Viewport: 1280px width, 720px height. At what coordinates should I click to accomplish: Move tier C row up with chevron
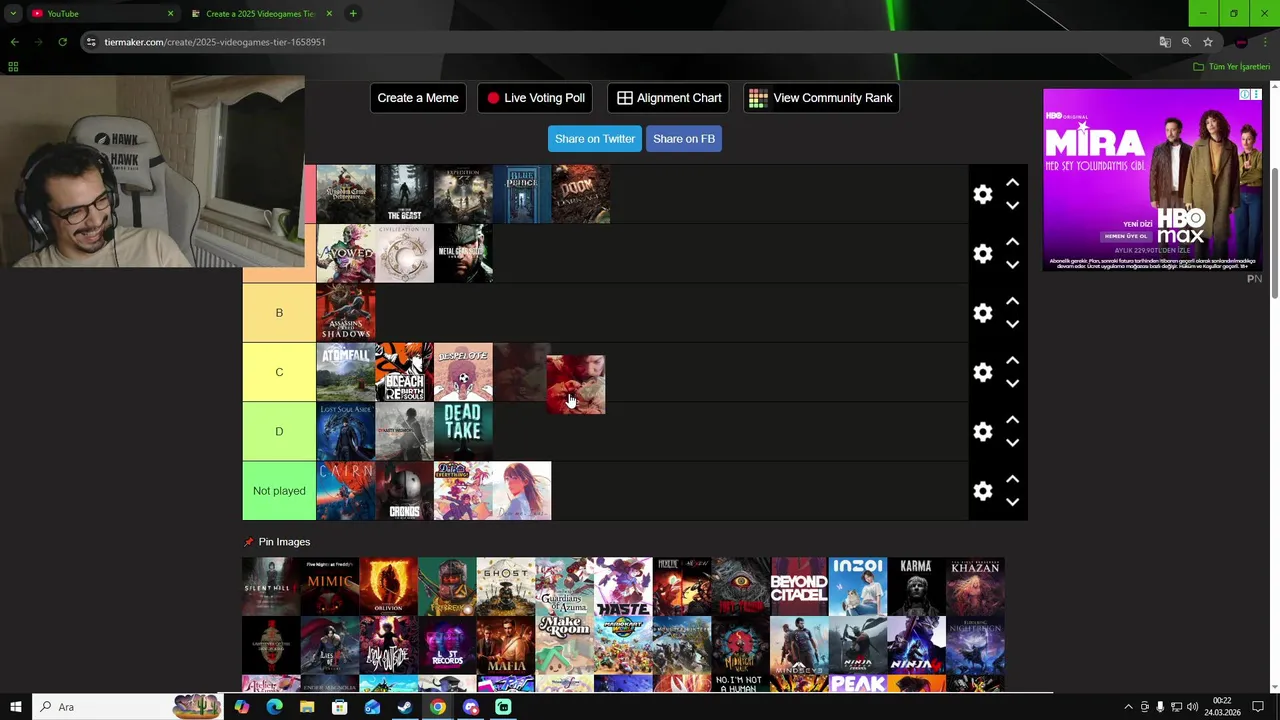(1012, 360)
